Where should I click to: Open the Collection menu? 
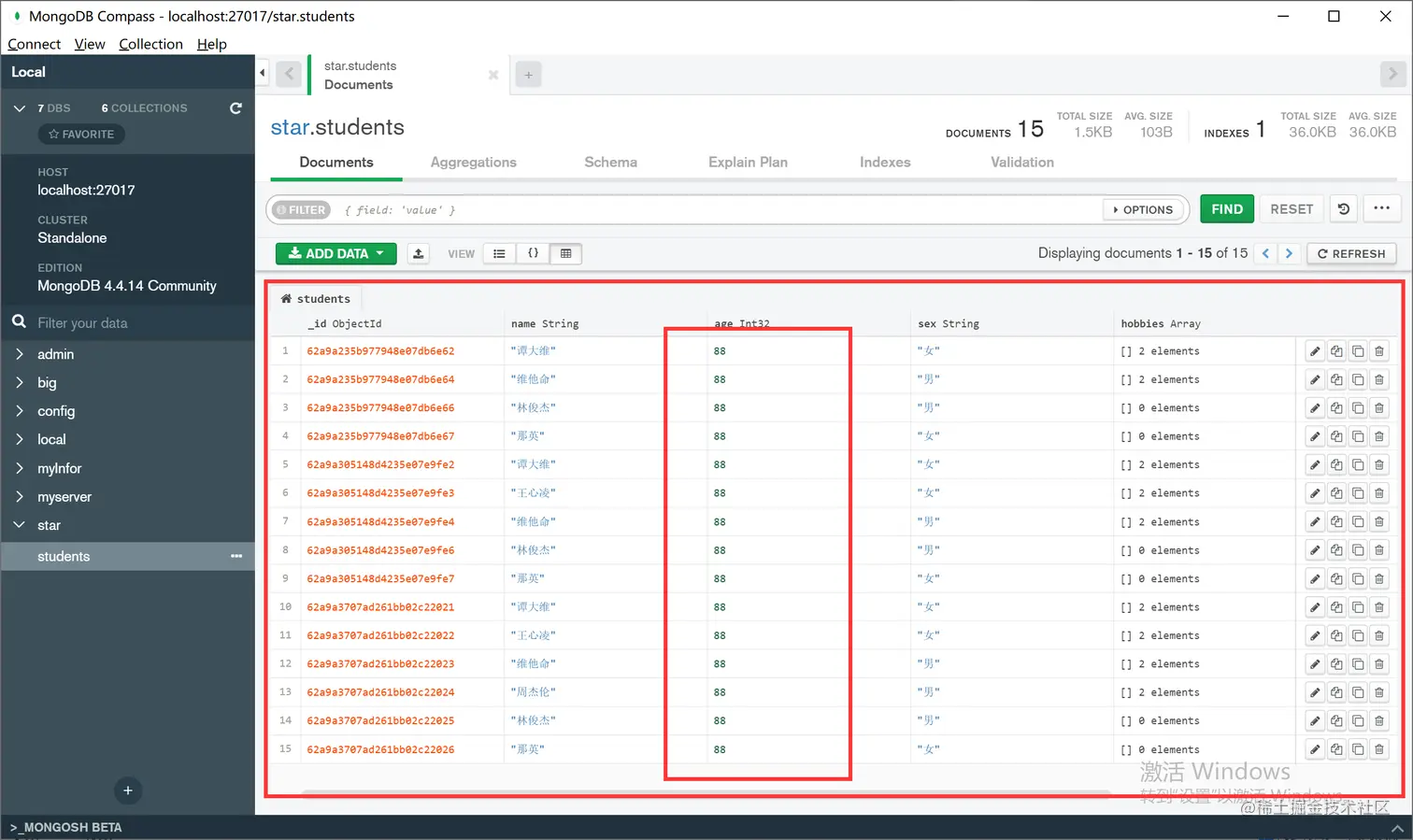[x=150, y=44]
